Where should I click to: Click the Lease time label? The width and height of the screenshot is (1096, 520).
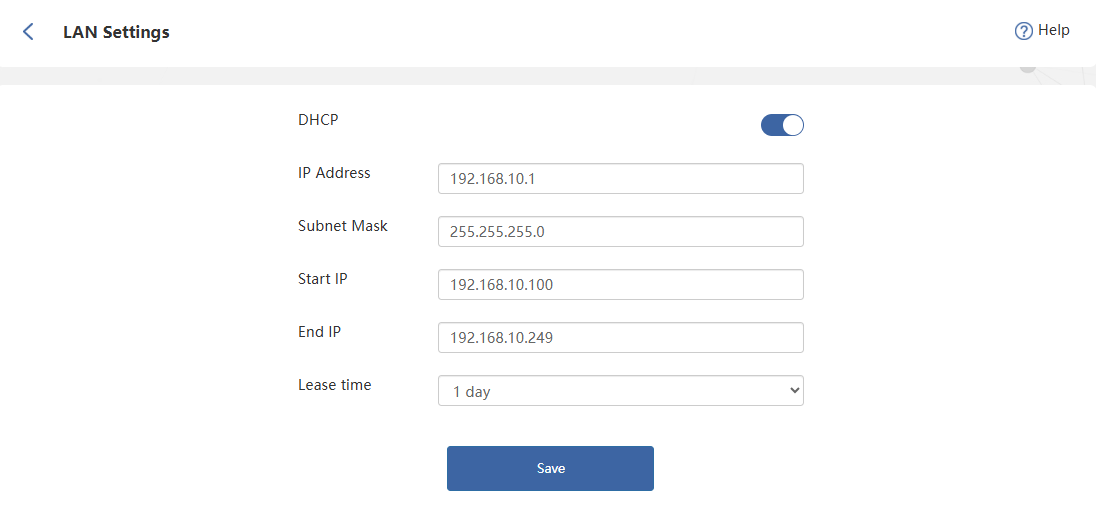[x=334, y=385]
